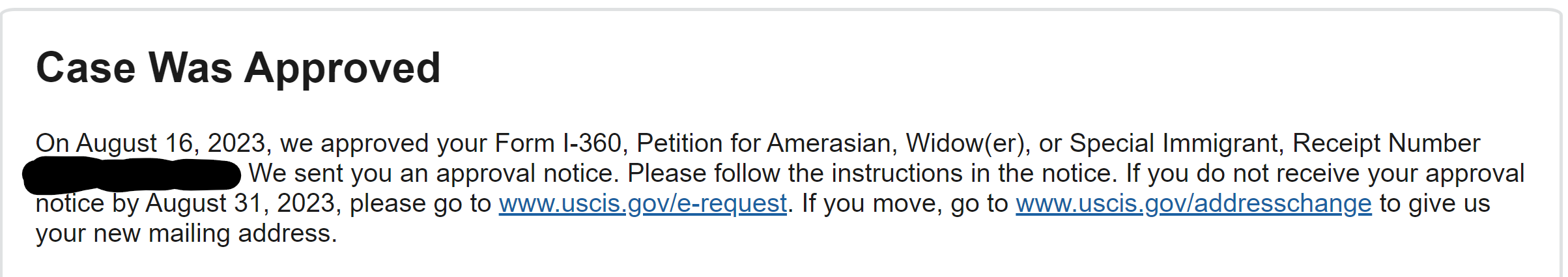Click the word "Amerasian" in petition title
1568x277 pixels.
coord(829,143)
